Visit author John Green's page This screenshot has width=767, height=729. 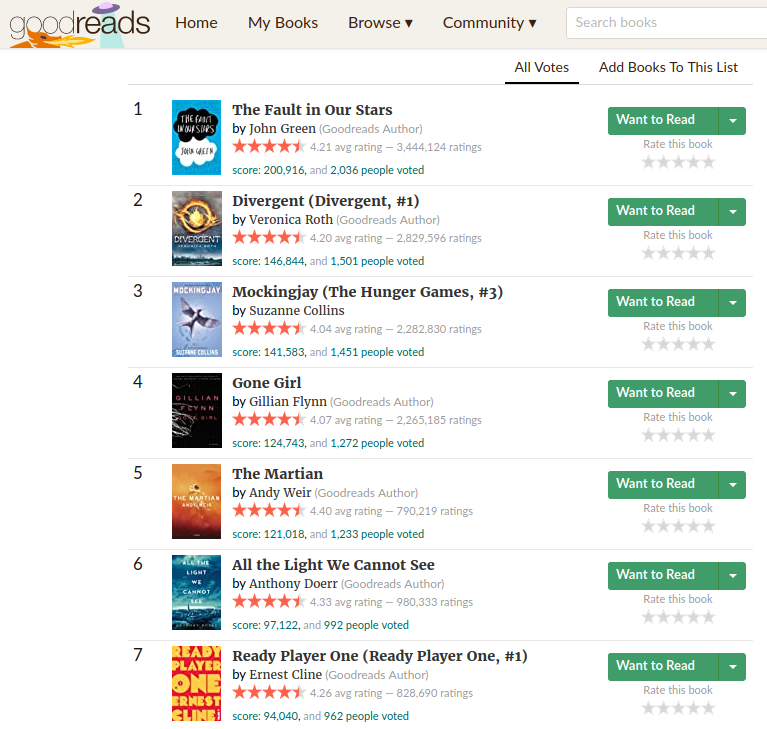click(x=282, y=129)
